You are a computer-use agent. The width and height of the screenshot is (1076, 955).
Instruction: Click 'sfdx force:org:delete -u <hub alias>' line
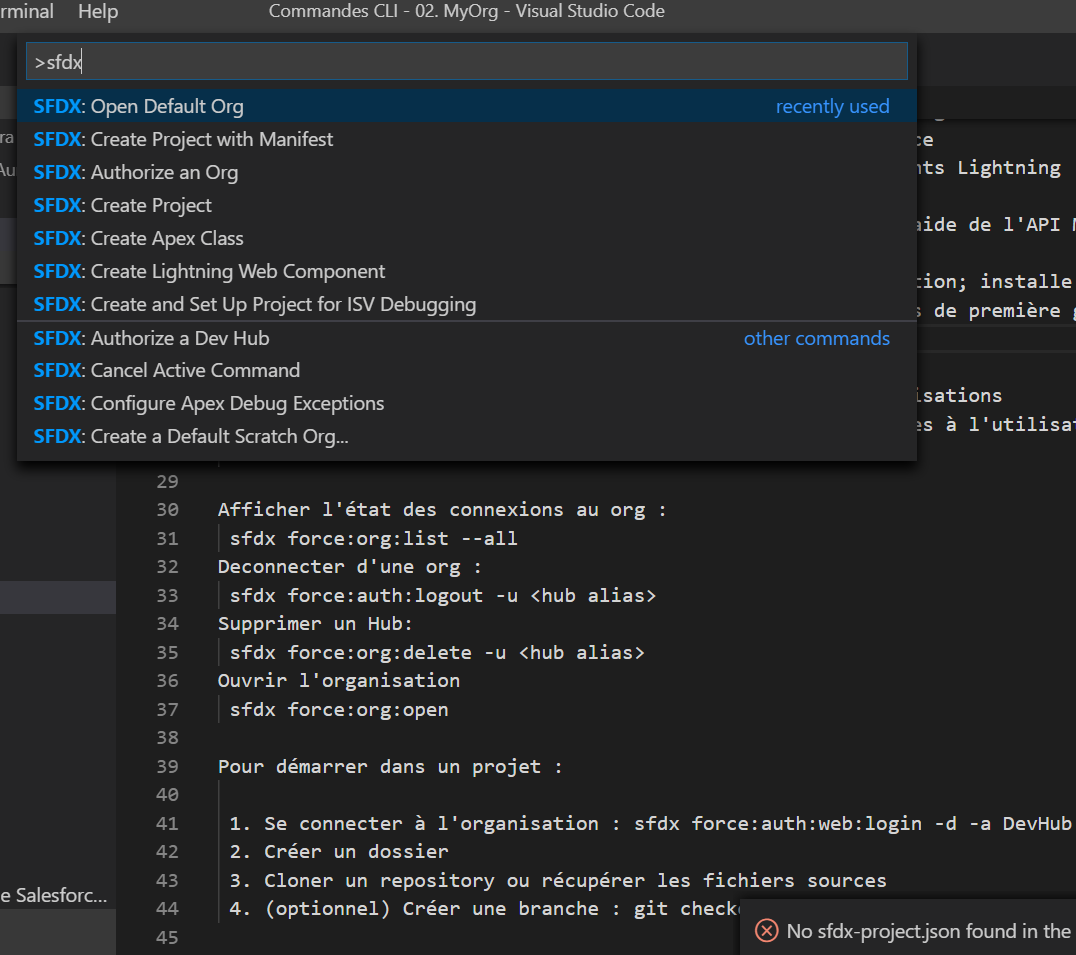click(x=437, y=652)
